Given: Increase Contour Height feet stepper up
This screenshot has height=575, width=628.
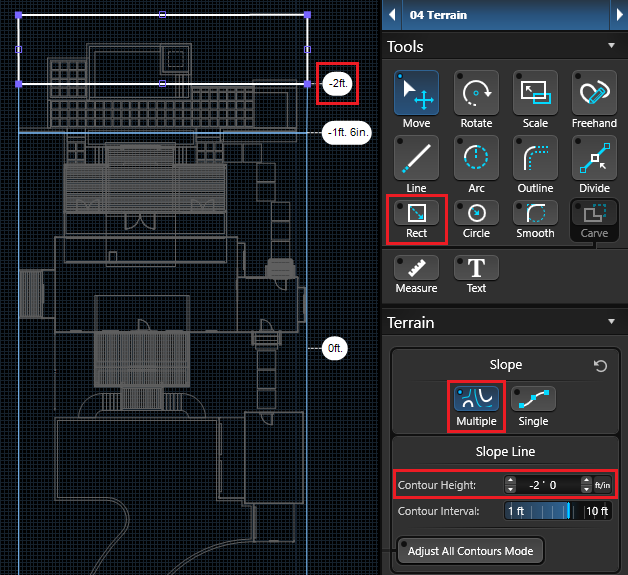Looking at the screenshot, I should (x=510, y=481).
